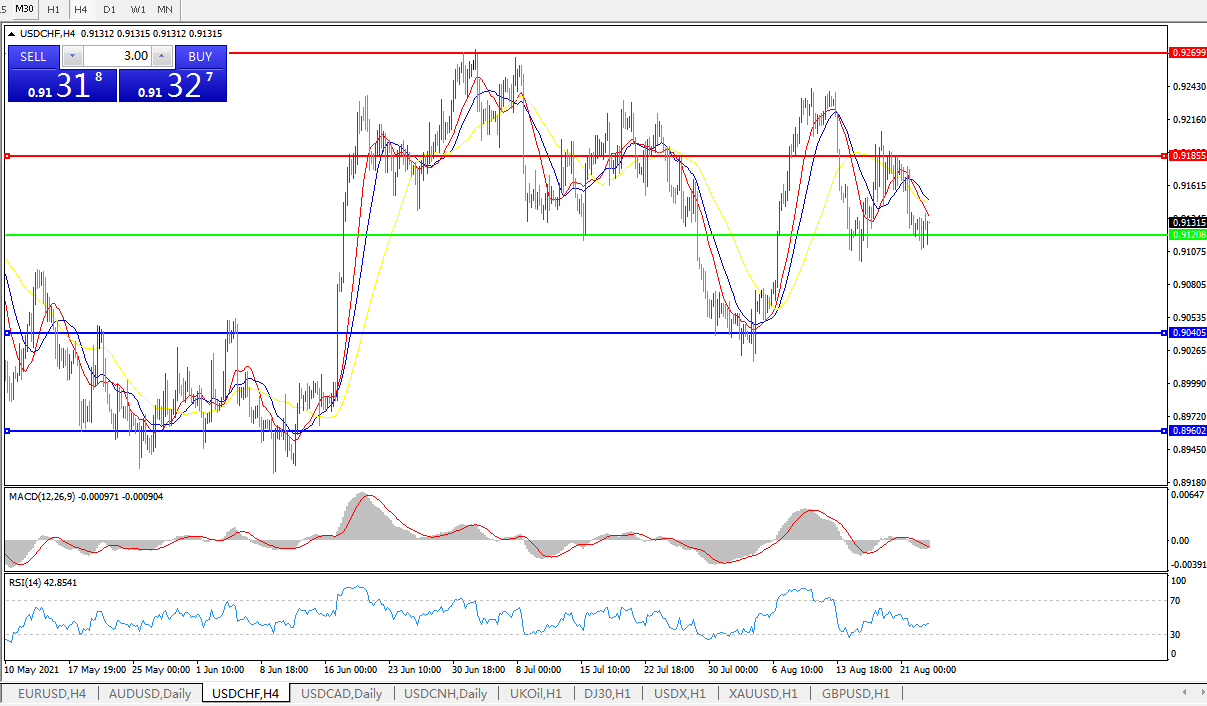
Task: Click the 3.00 volume input field
Action: click(116, 56)
